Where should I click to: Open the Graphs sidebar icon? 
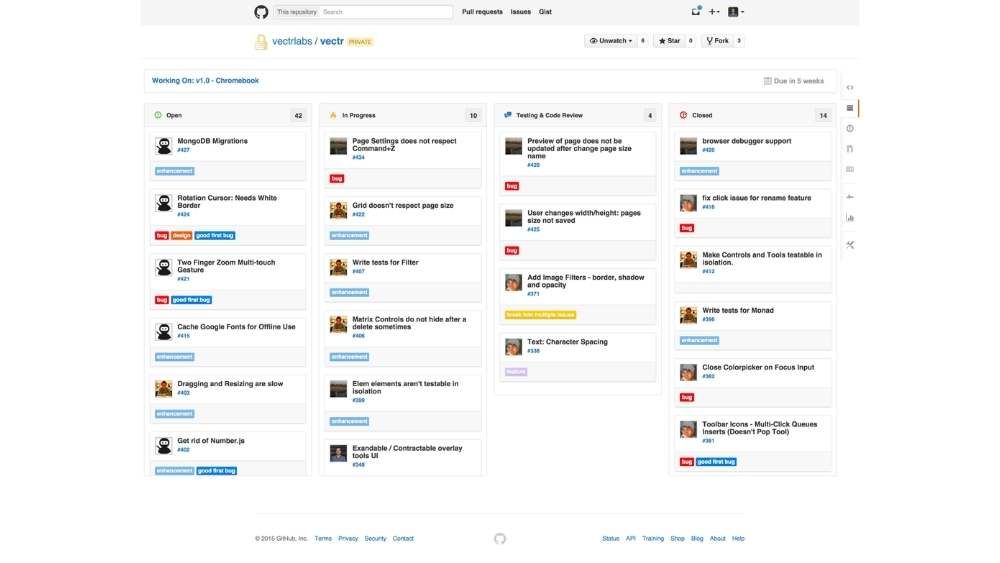[x=849, y=217]
